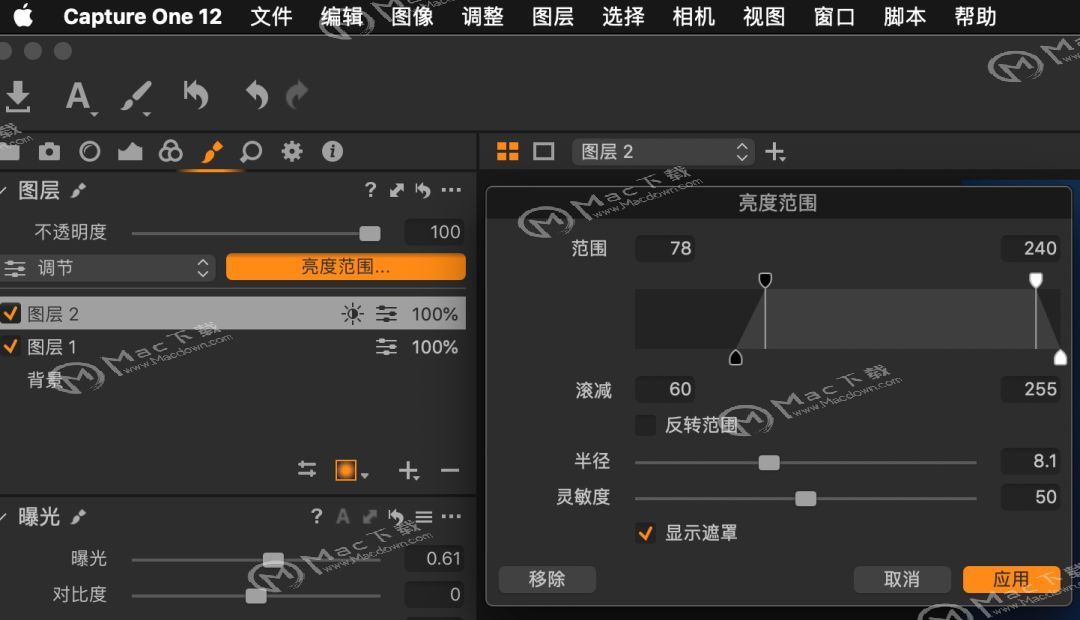Uncheck the 显示遮罩 show mask checkbox
The width and height of the screenshot is (1080, 620).
(x=645, y=533)
